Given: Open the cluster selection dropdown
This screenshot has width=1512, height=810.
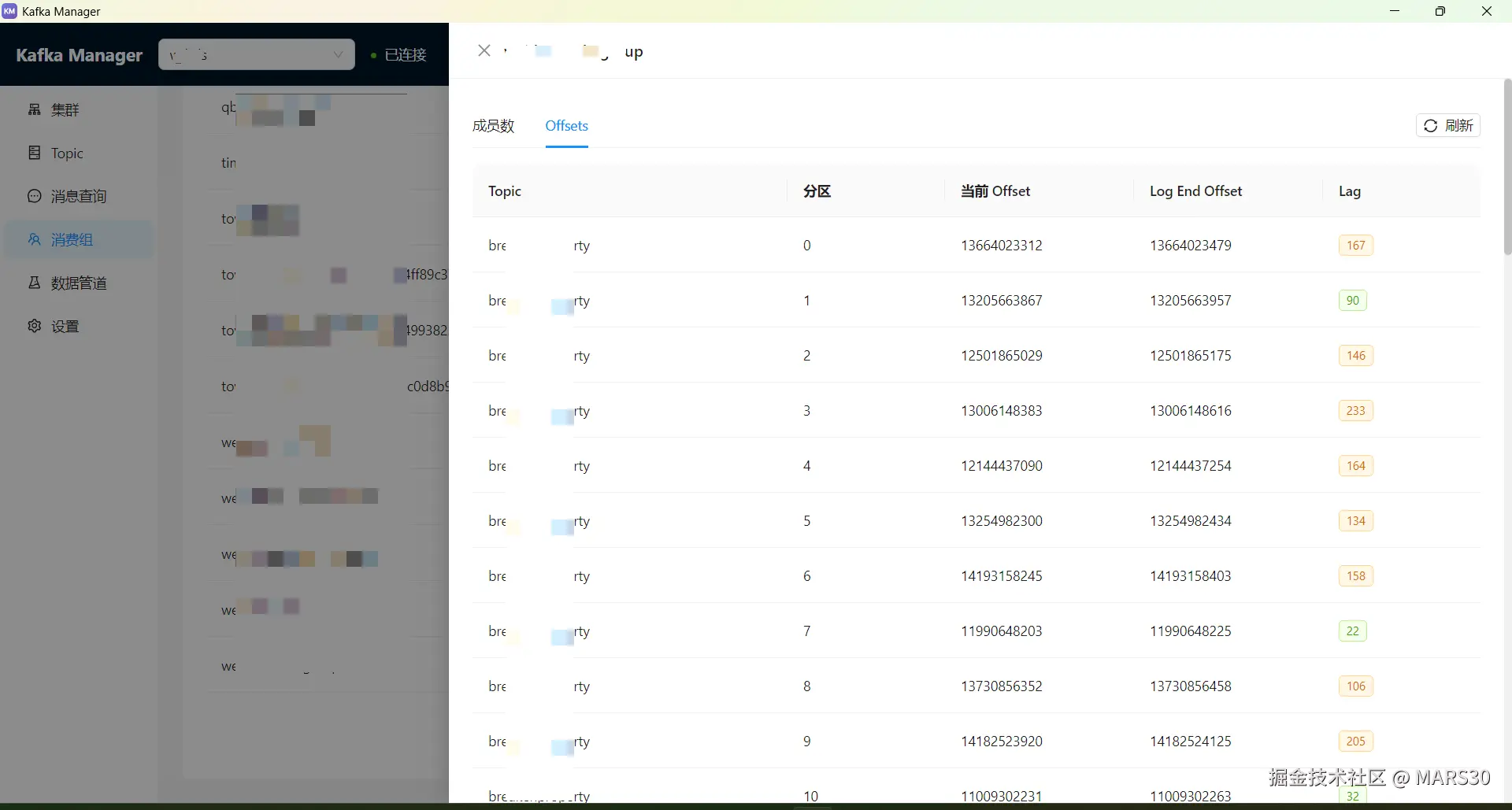Looking at the screenshot, I should tap(257, 54).
